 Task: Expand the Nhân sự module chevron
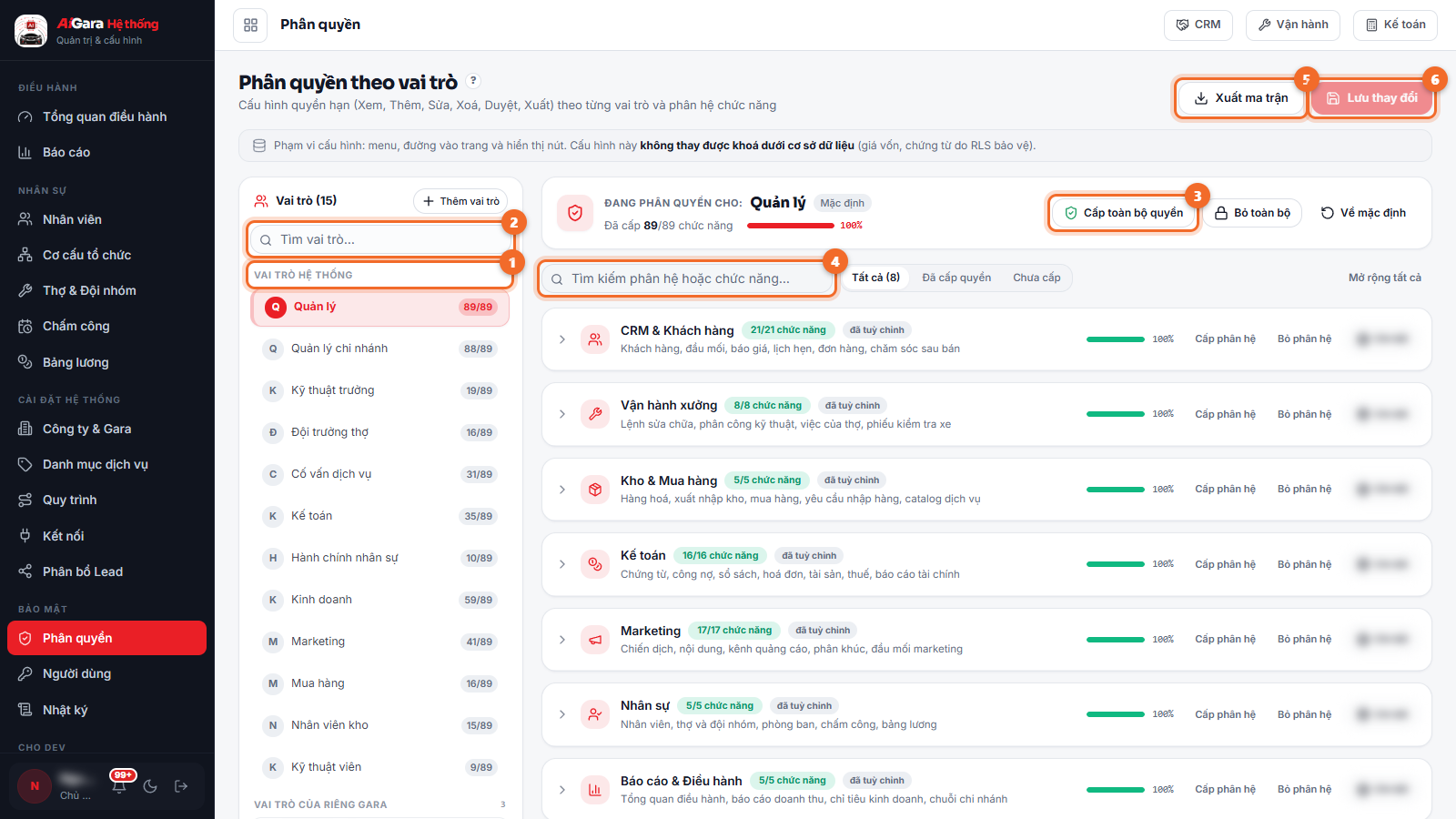coord(562,714)
